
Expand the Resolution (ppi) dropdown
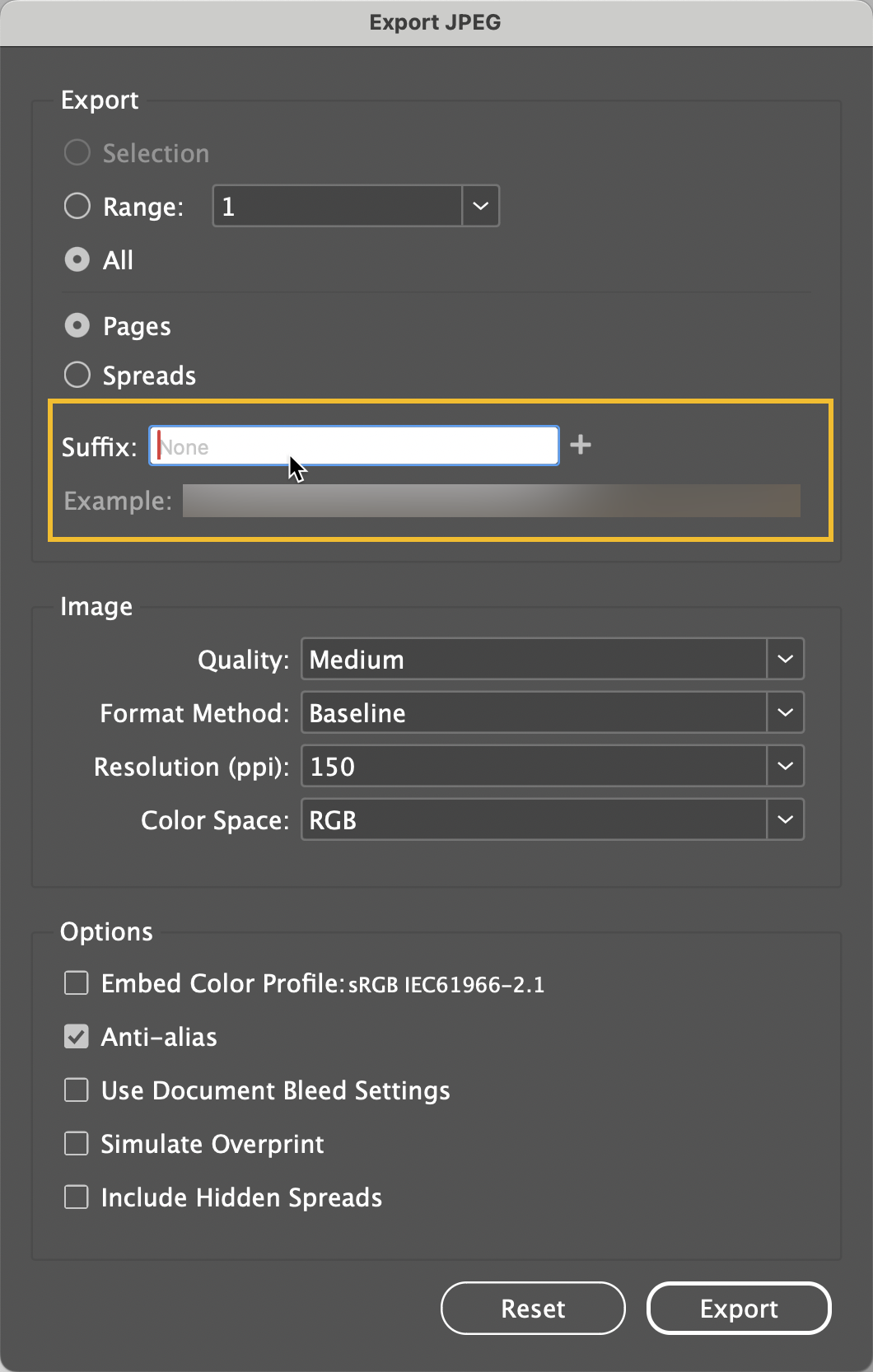coord(785,766)
